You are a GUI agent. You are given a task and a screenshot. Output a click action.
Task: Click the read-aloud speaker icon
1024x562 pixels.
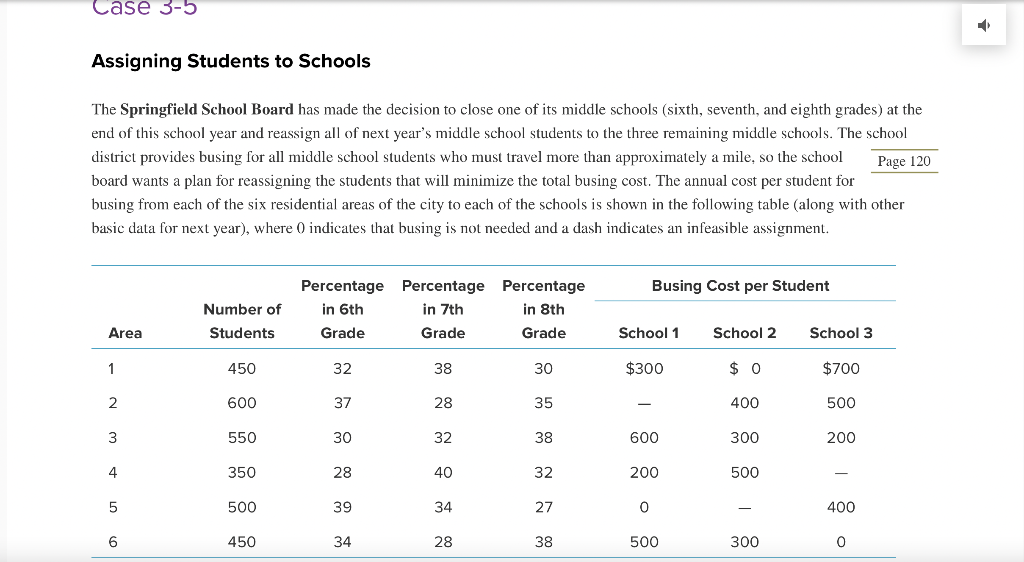point(984,25)
